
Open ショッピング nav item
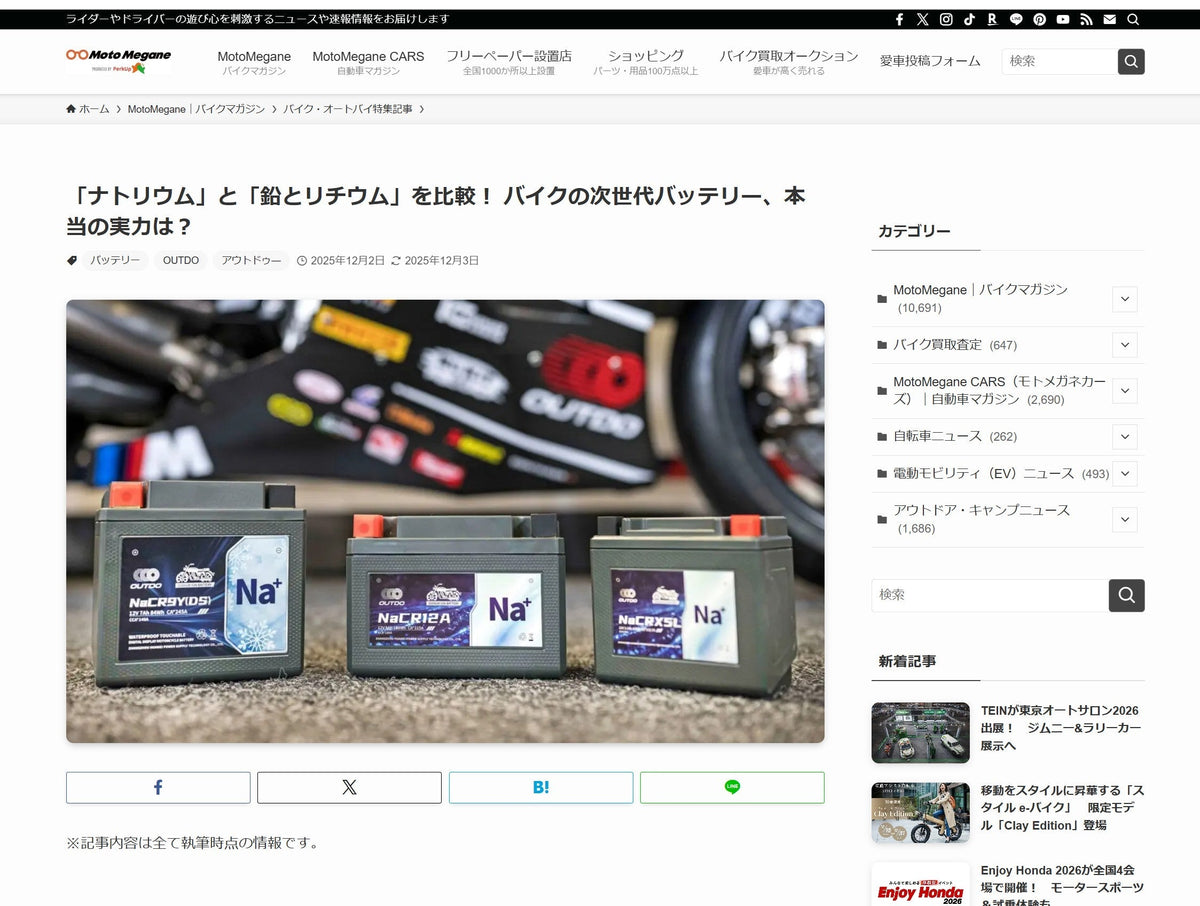click(x=646, y=62)
